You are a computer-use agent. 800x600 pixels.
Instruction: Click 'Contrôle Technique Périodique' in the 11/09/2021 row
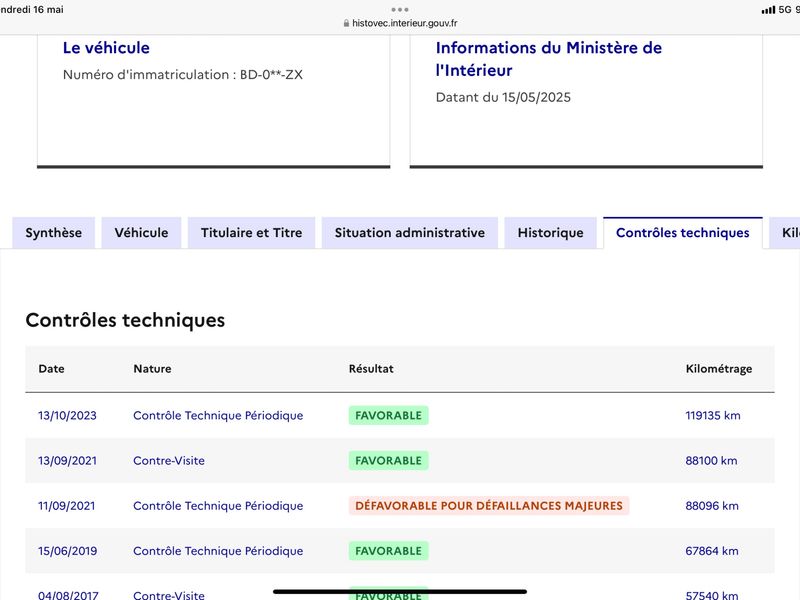tap(218, 506)
